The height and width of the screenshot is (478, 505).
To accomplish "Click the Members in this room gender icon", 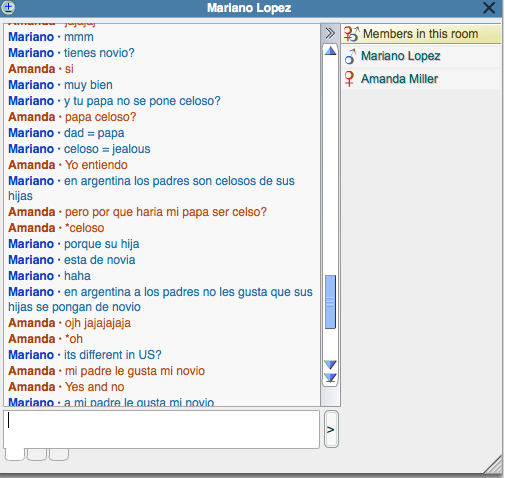I will 351,34.
